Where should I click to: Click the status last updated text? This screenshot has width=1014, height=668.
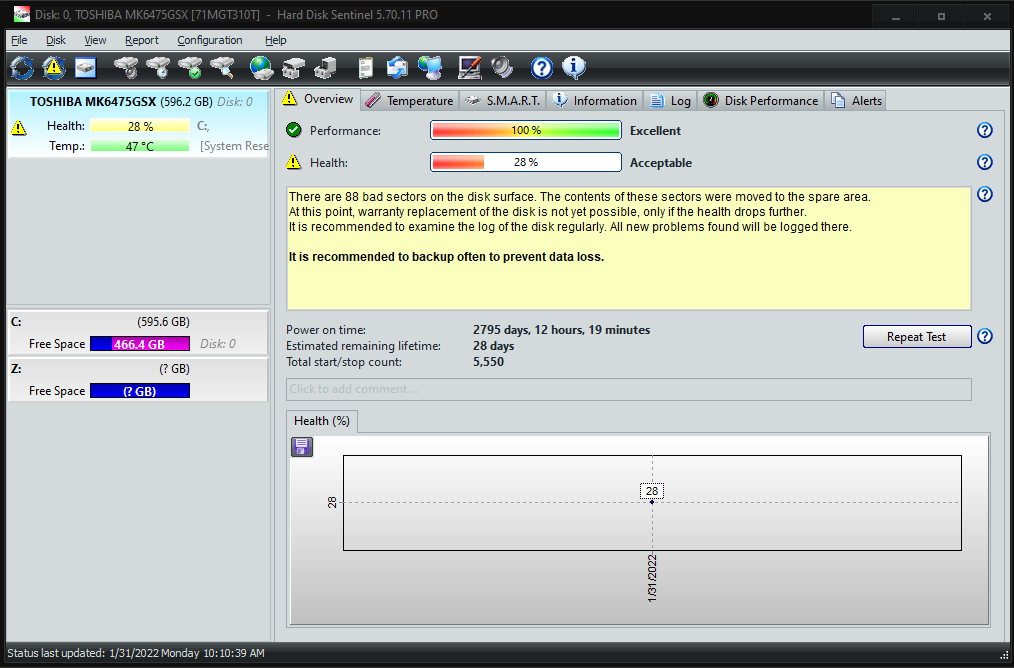tap(136, 653)
